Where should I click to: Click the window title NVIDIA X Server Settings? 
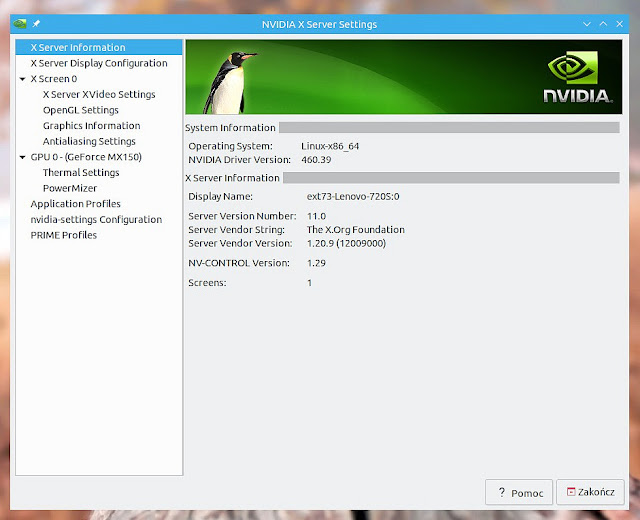point(320,24)
